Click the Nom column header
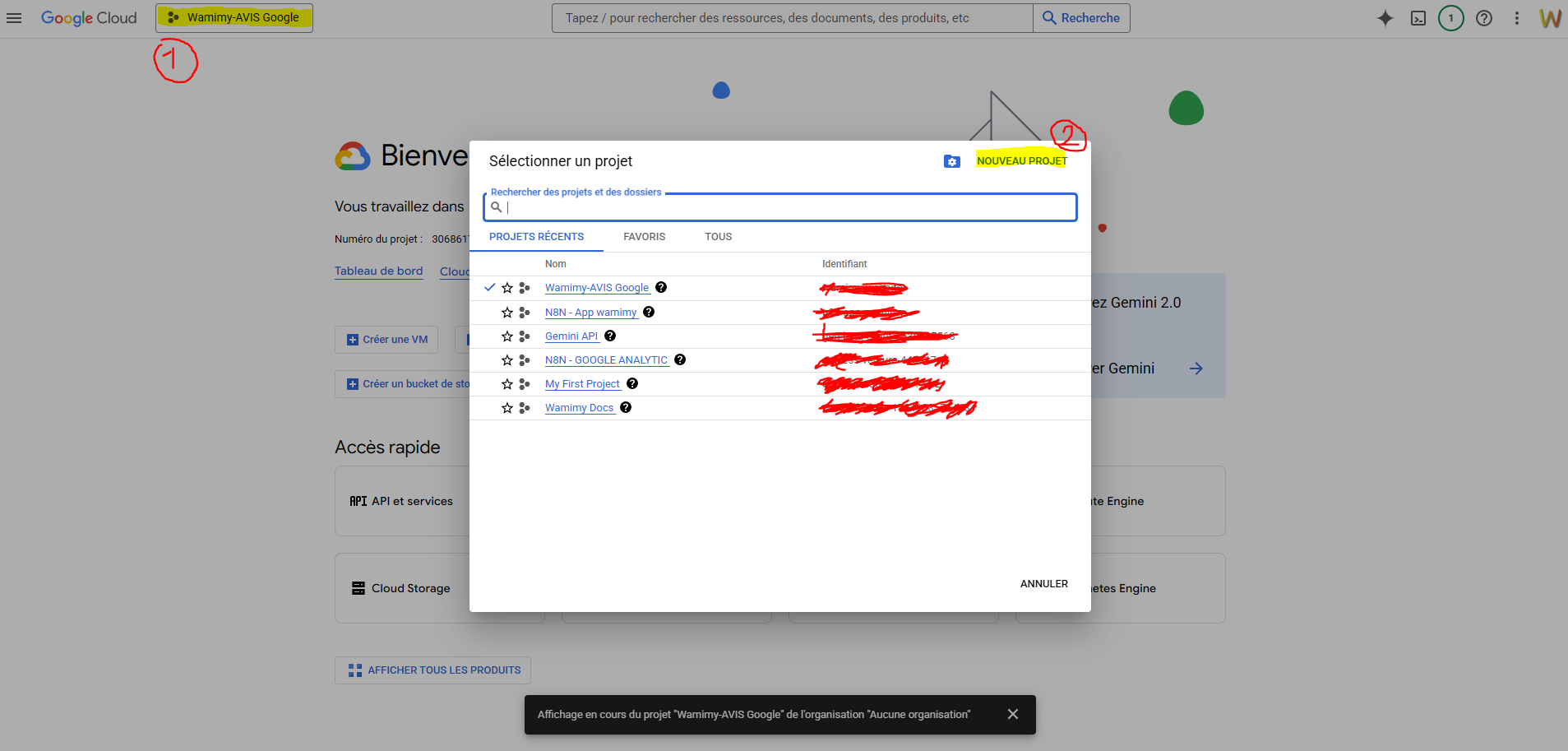Image resolution: width=1568 pixels, height=751 pixels. [556, 264]
